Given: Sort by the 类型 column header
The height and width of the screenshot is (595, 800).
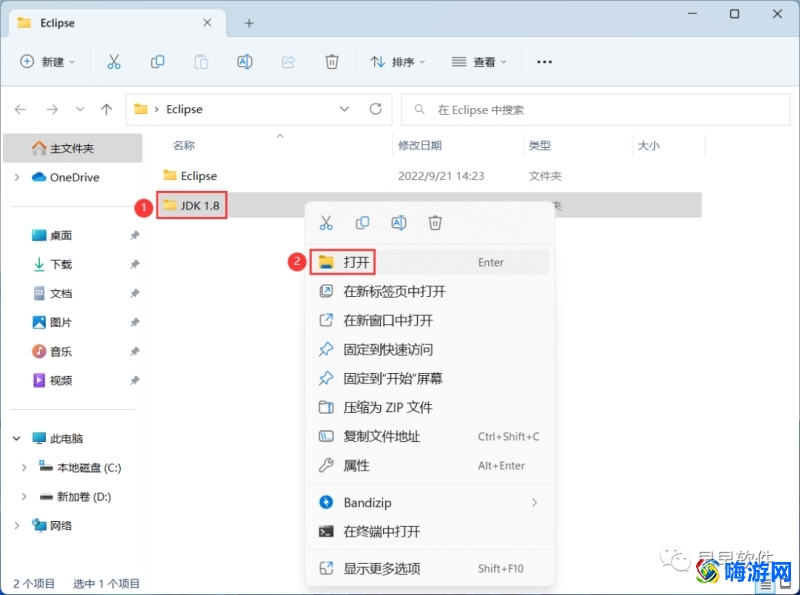Looking at the screenshot, I should [539, 145].
